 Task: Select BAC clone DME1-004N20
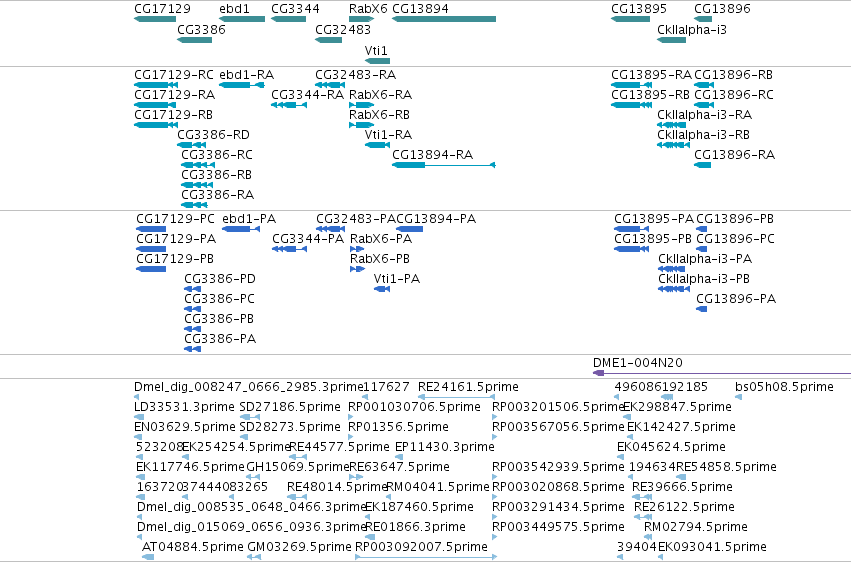click(722, 373)
